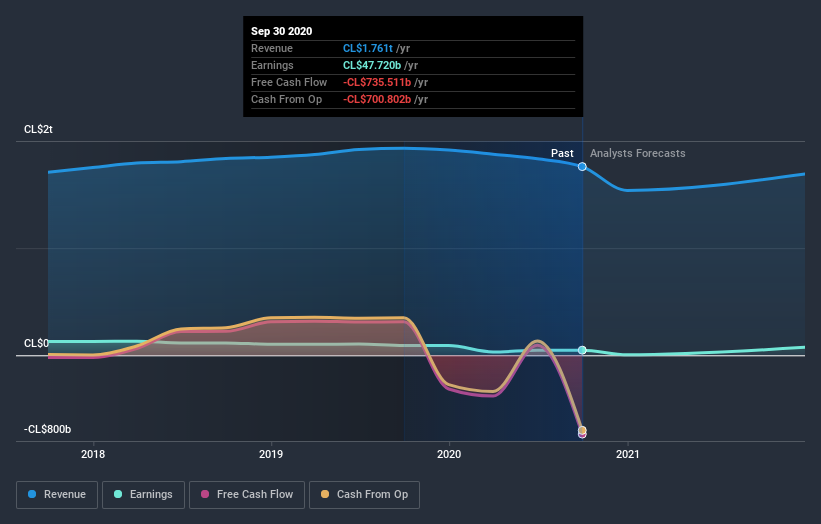Click the Revenue row label in tooltip

pyautogui.click(x=272, y=48)
